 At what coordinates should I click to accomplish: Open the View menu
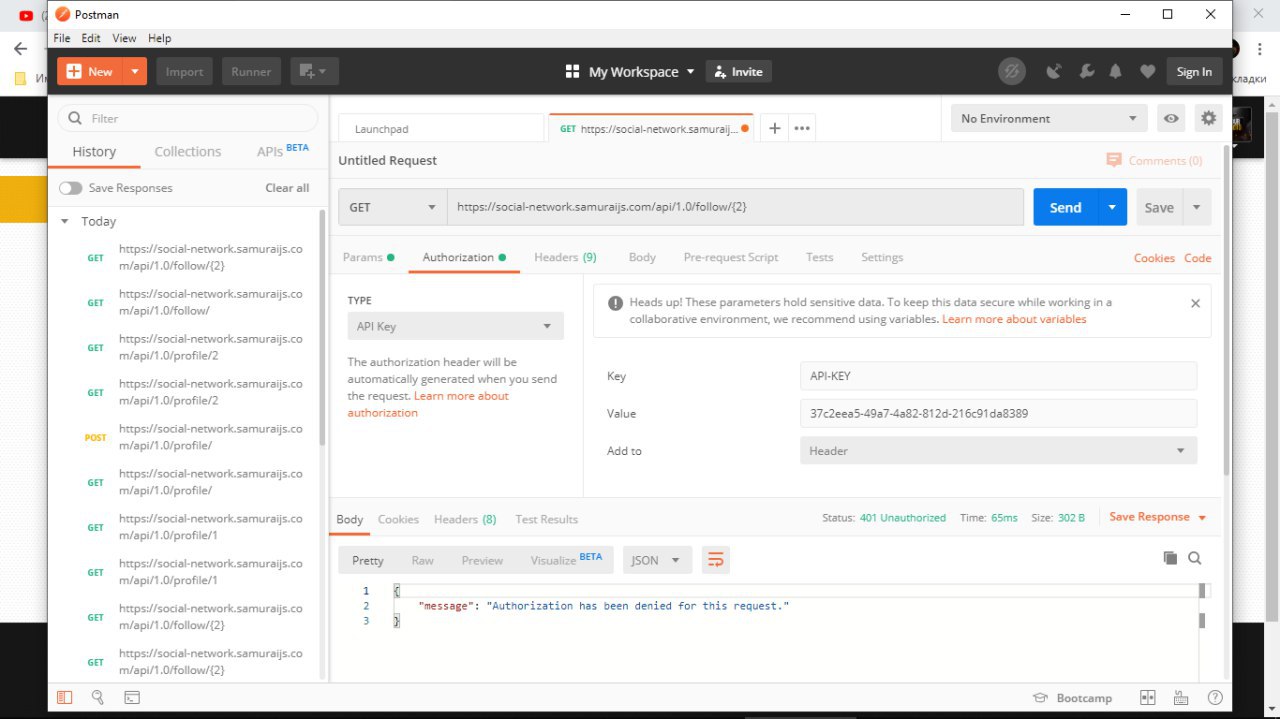124,38
